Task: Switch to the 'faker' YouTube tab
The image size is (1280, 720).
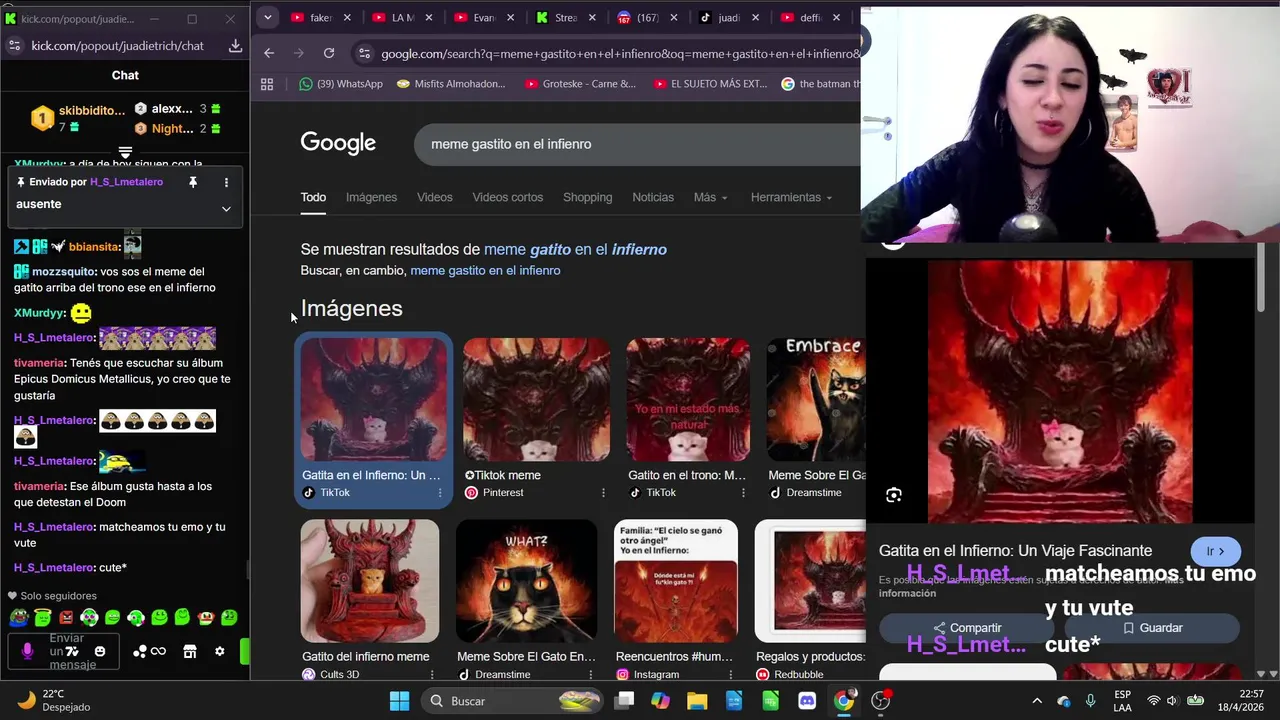Action: click(321, 18)
